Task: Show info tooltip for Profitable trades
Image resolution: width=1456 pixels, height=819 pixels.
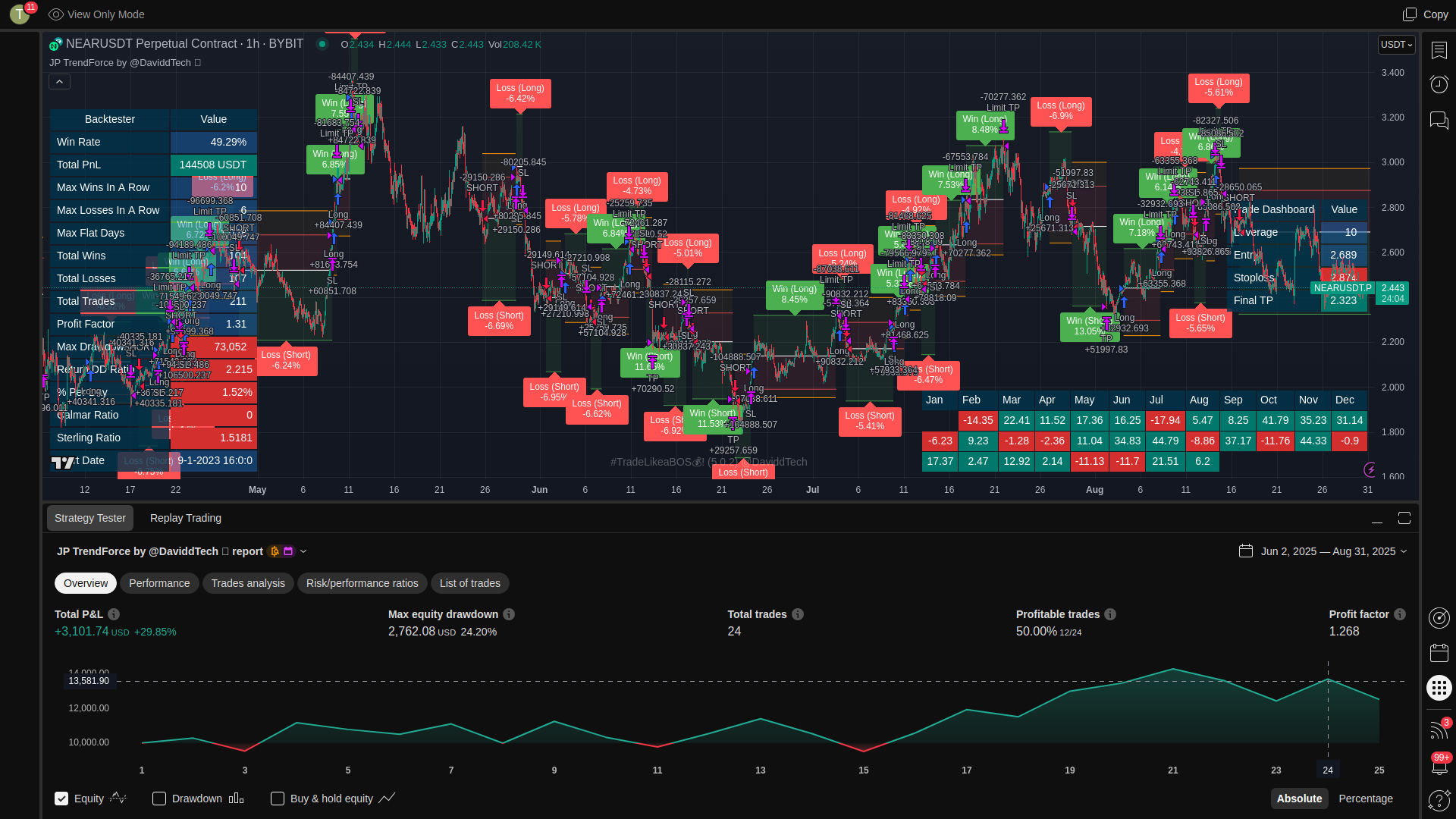Action: [x=1110, y=614]
